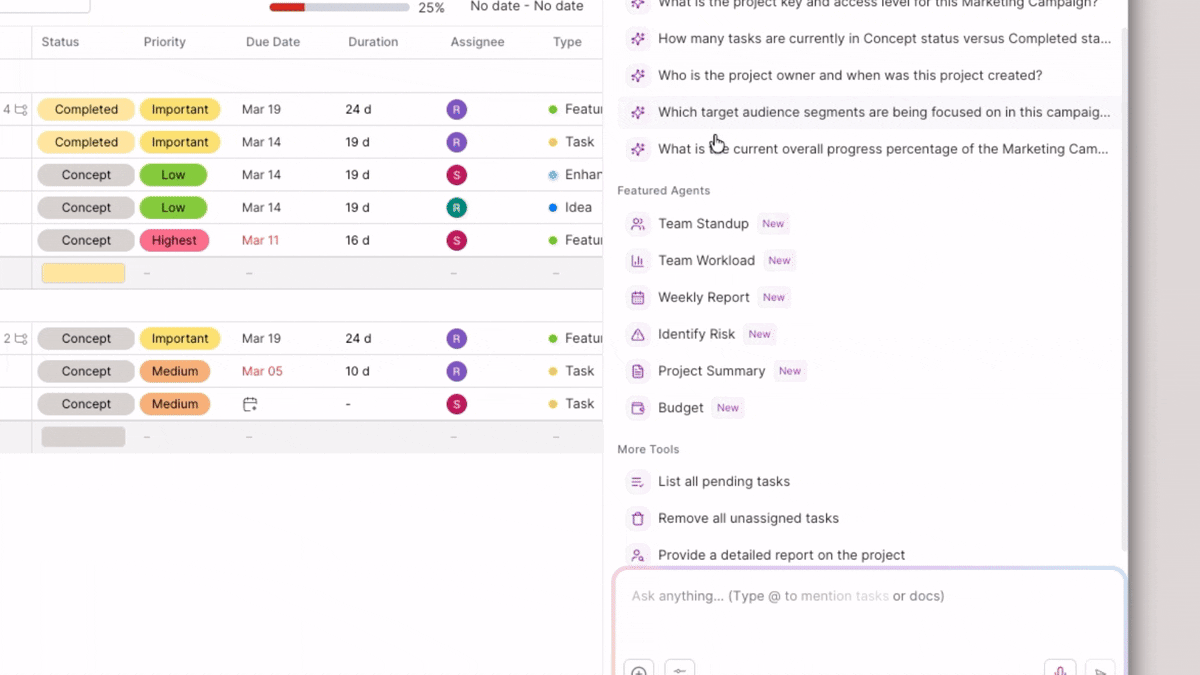Click the 25% project progress bar
The image size is (1200, 675).
(x=339, y=7)
